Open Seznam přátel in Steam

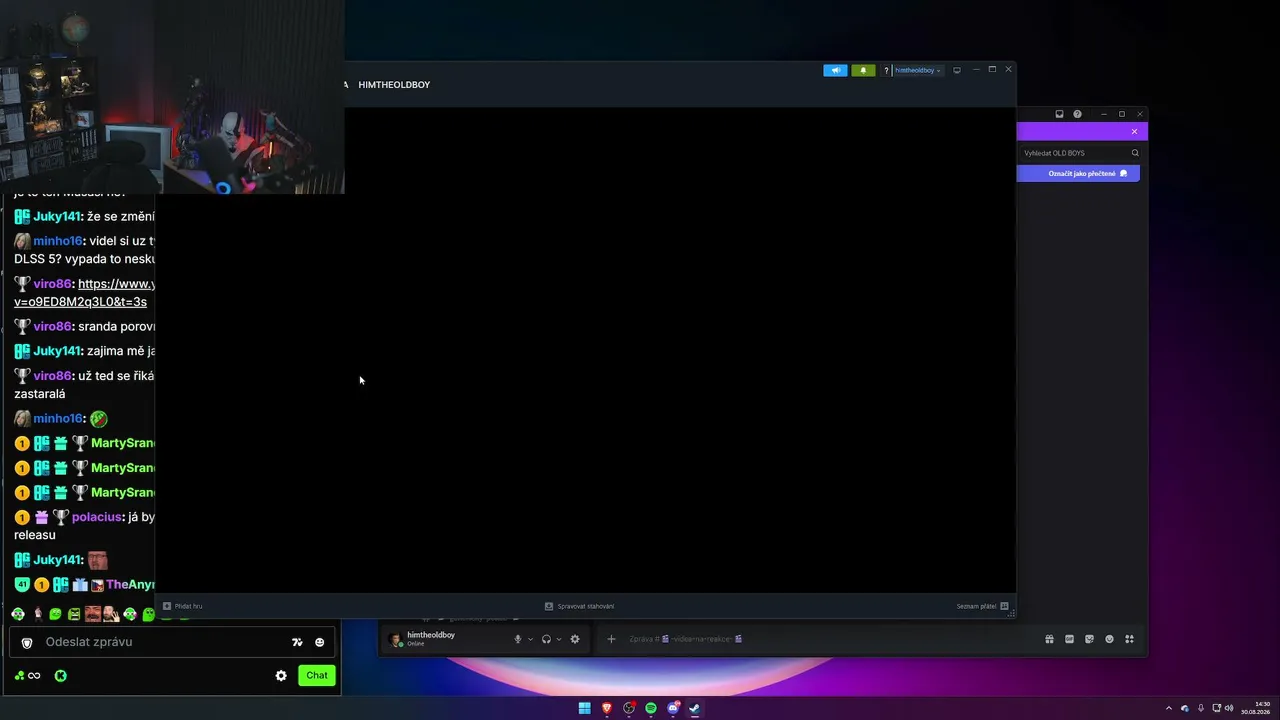click(x=982, y=606)
